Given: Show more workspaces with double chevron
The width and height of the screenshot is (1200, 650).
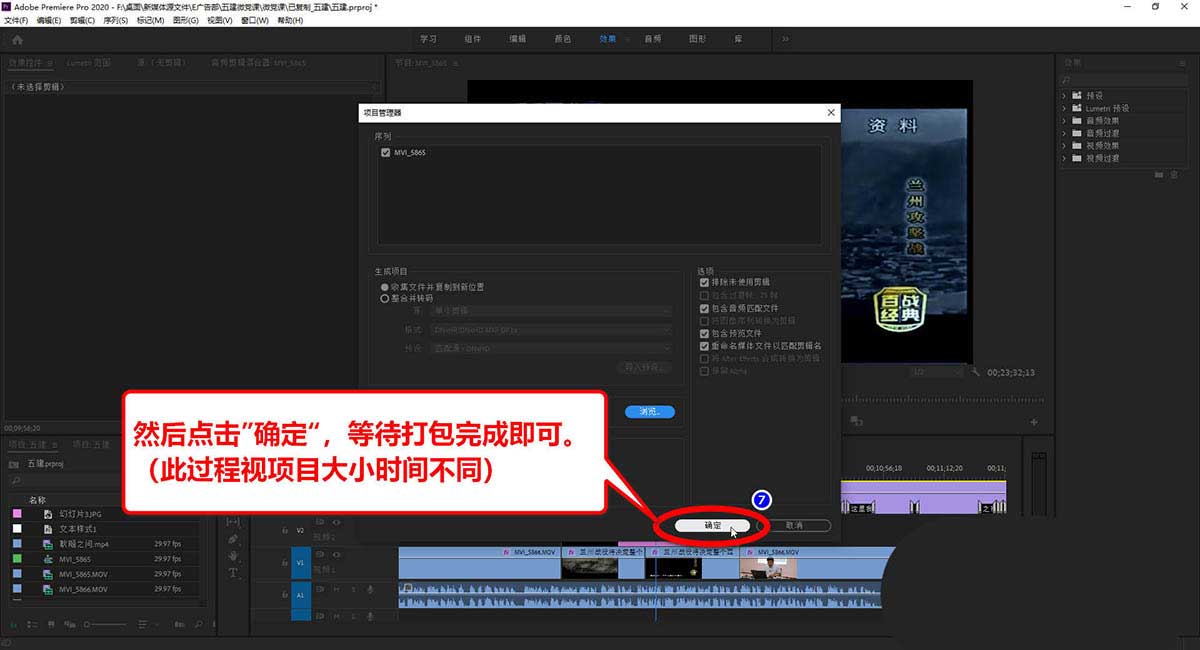Looking at the screenshot, I should (x=785, y=39).
